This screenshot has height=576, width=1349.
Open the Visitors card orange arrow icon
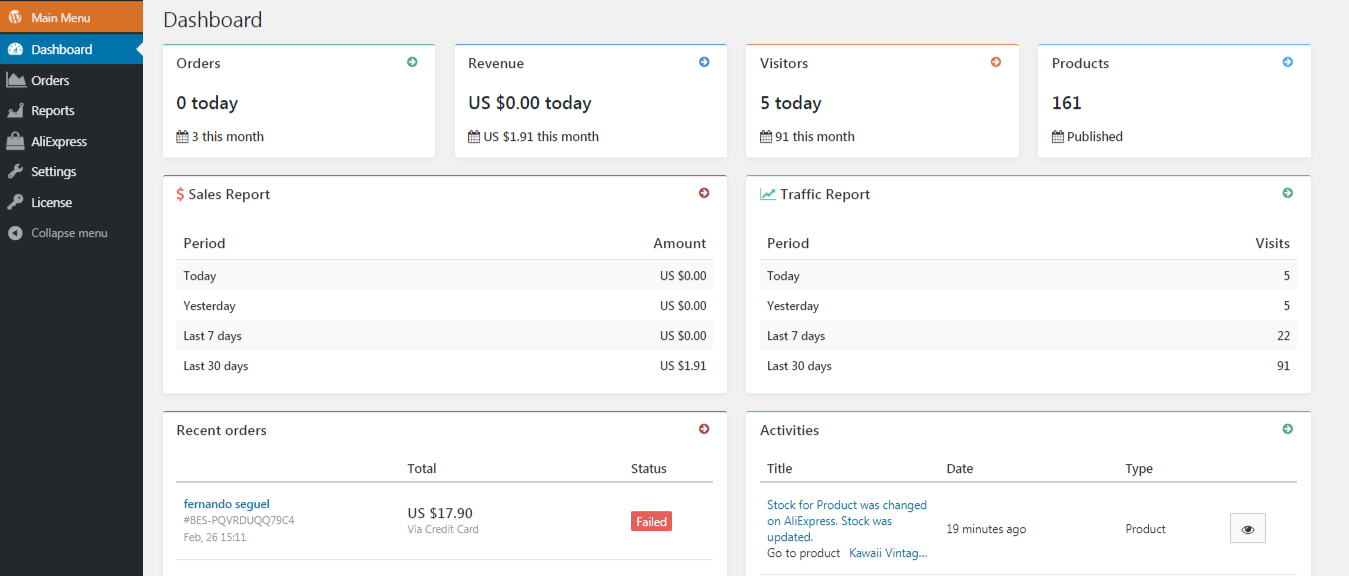(996, 62)
